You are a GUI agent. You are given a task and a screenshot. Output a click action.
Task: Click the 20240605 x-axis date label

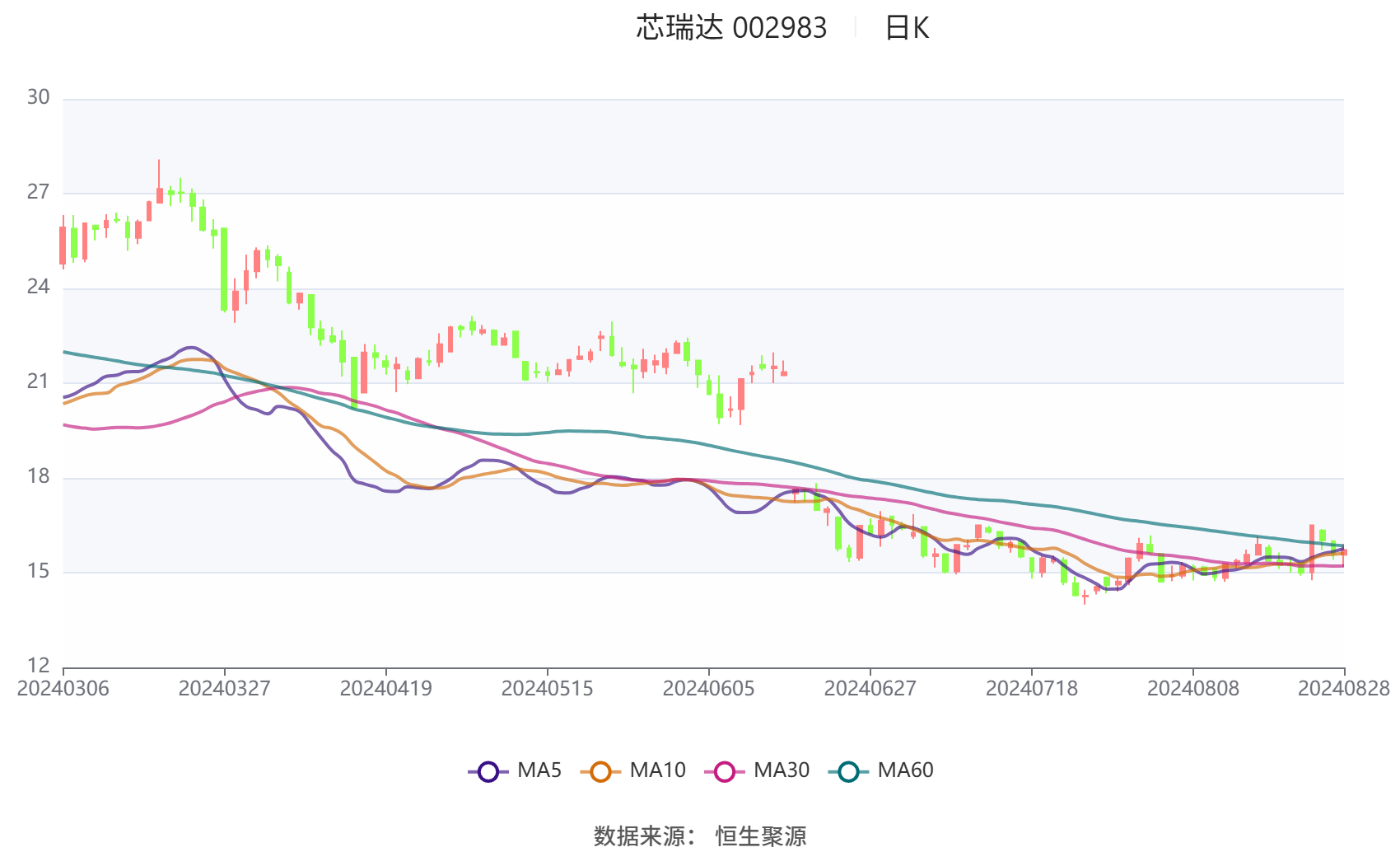[709, 689]
